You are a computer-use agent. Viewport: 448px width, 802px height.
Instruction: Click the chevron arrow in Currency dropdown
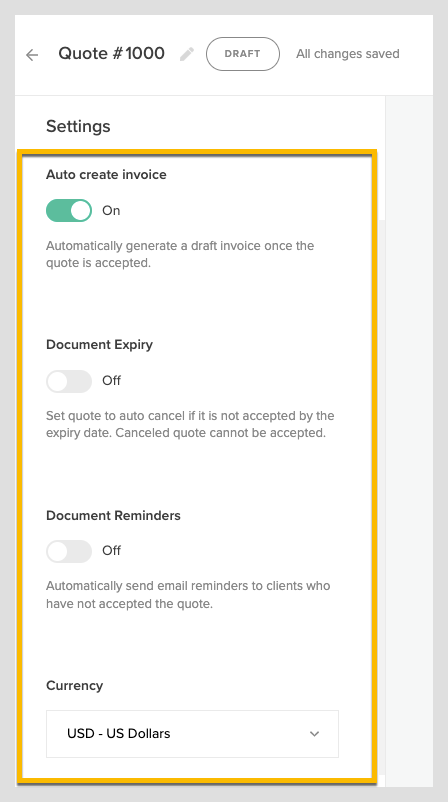(x=315, y=733)
